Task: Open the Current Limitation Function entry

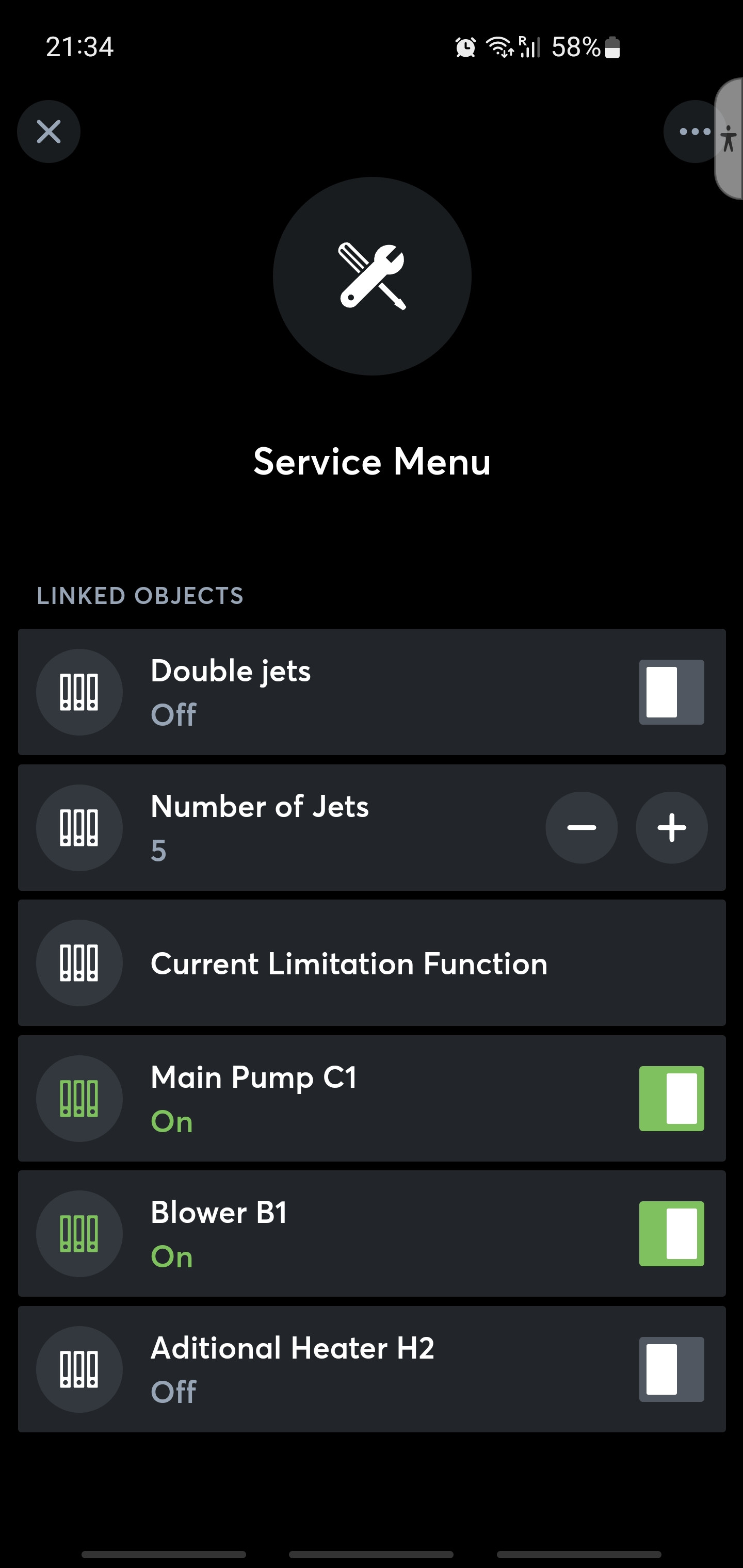Action: (x=349, y=963)
